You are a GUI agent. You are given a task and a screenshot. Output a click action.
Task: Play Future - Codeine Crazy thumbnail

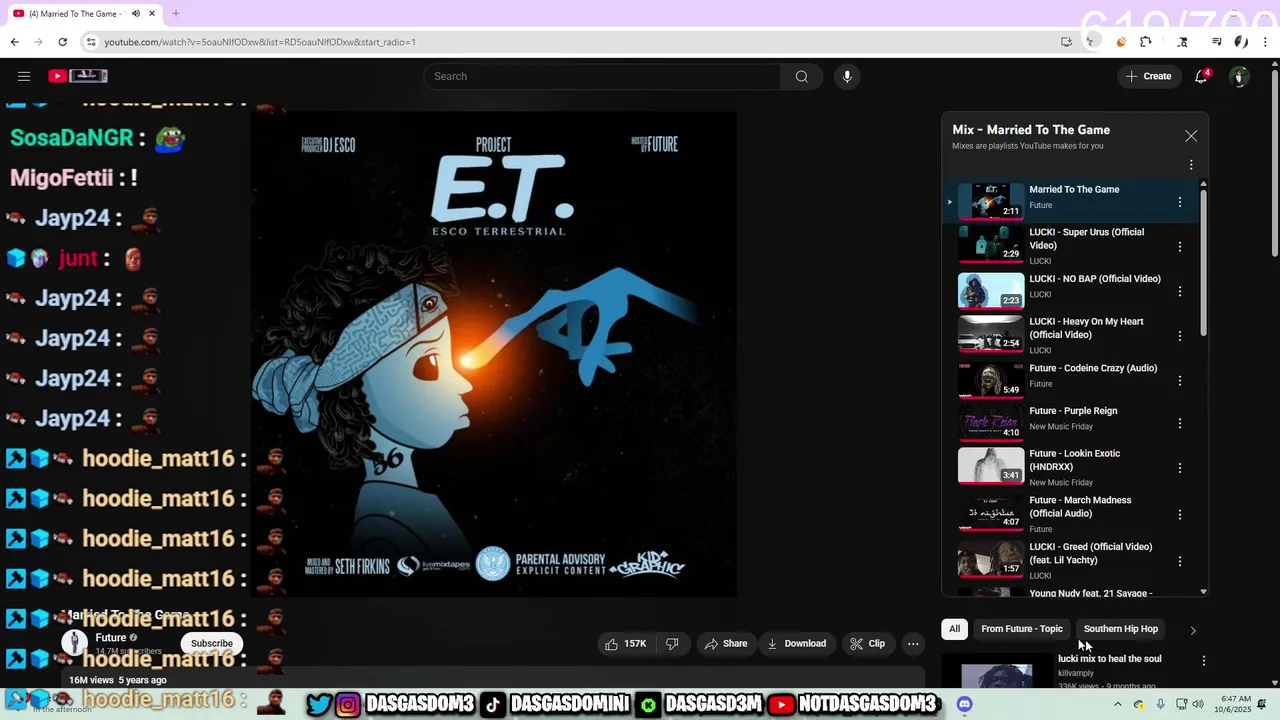[991, 380]
